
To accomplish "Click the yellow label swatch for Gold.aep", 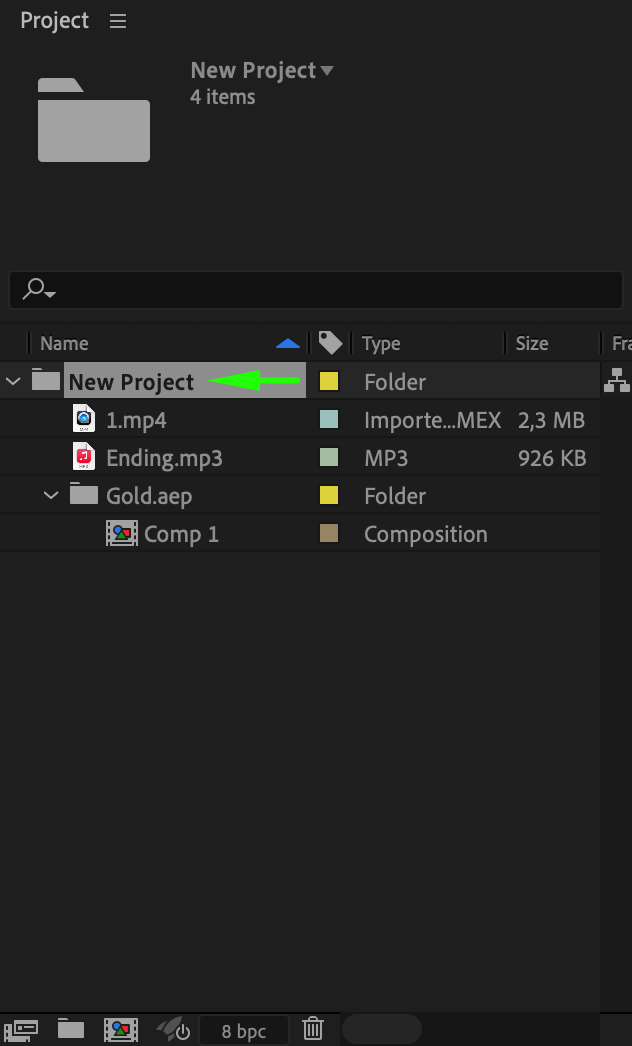I will [x=328, y=495].
